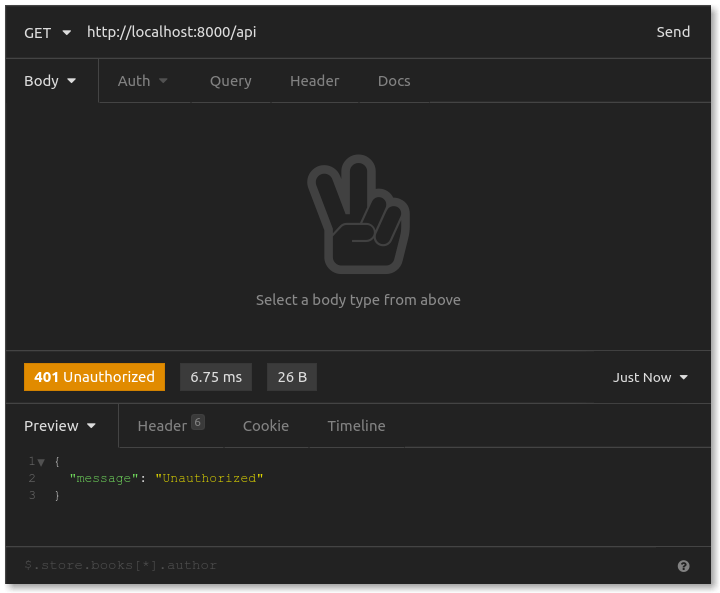Click the JSONPath response filter input field
Screen dimensions: 720x593
pos(340,565)
